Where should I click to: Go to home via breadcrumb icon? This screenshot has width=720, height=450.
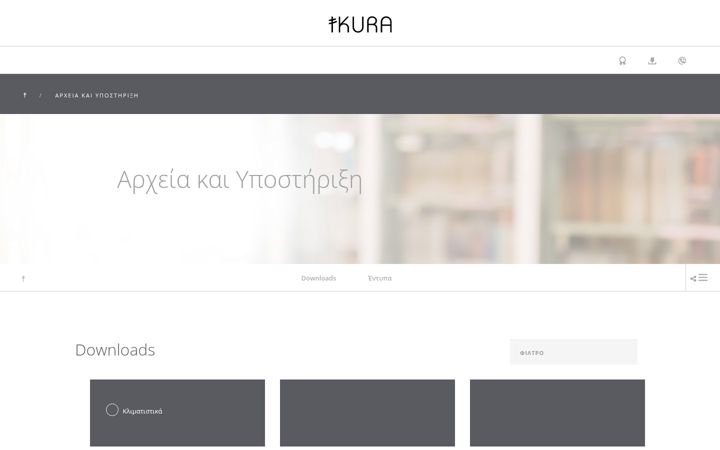pyautogui.click(x=25, y=95)
